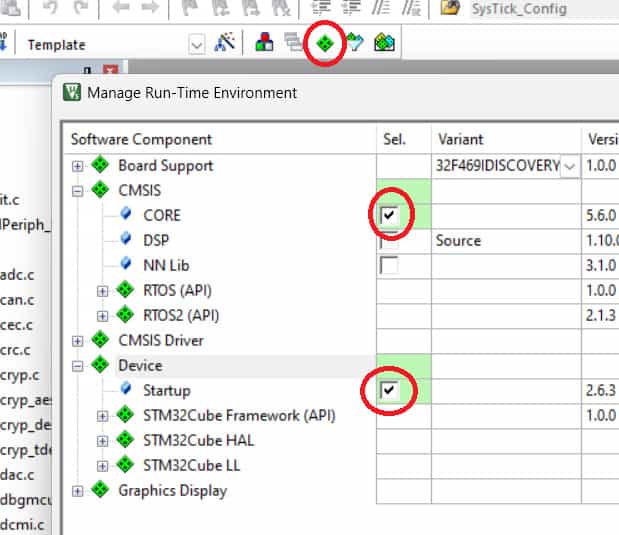The width and height of the screenshot is (619, 535).
Task: Toggle the Device Startup checkbox
Action: [x=389, y=390]
